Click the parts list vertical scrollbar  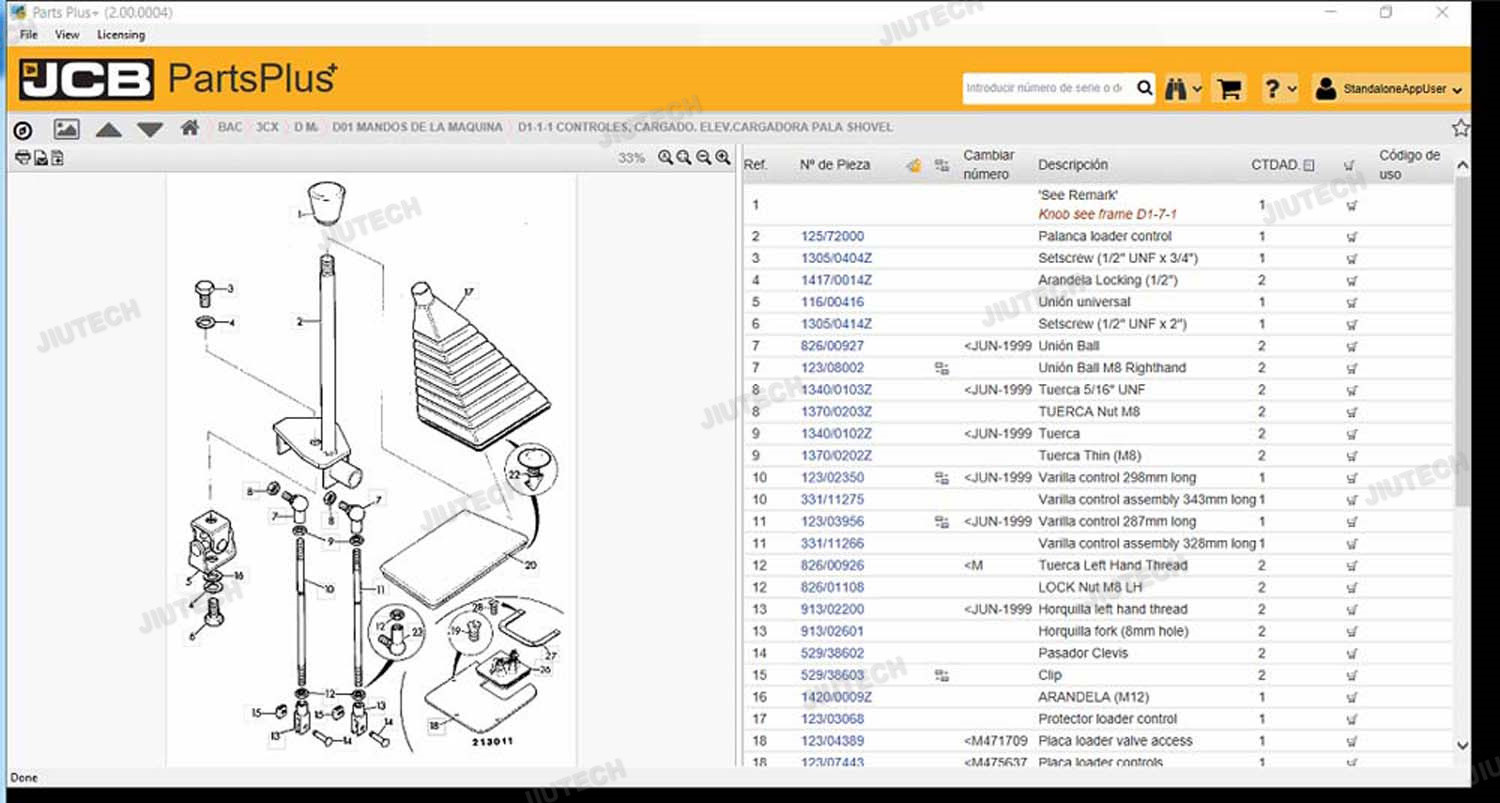click(x=1462, y=400)
